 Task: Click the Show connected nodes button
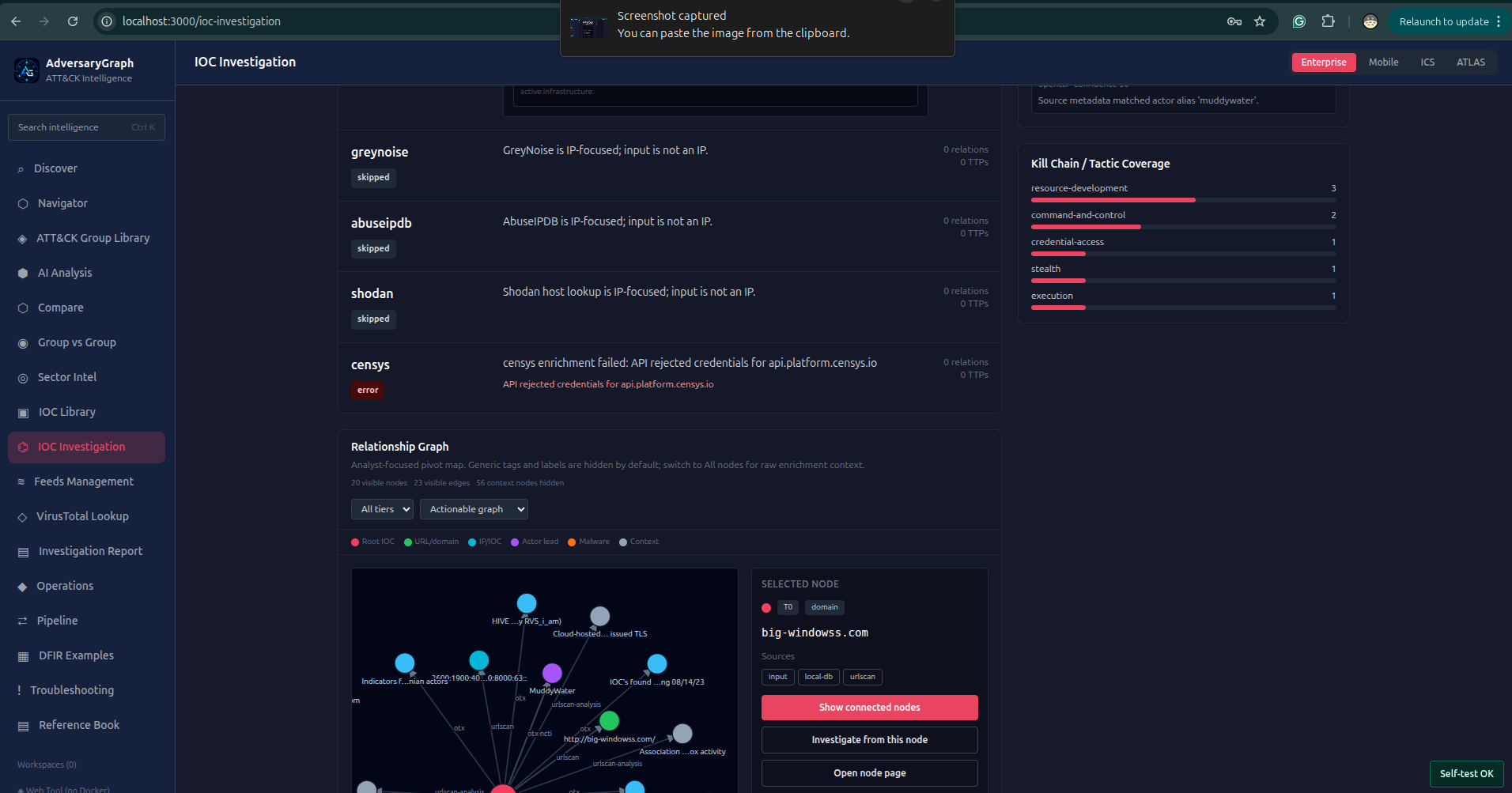click(870, 708)
